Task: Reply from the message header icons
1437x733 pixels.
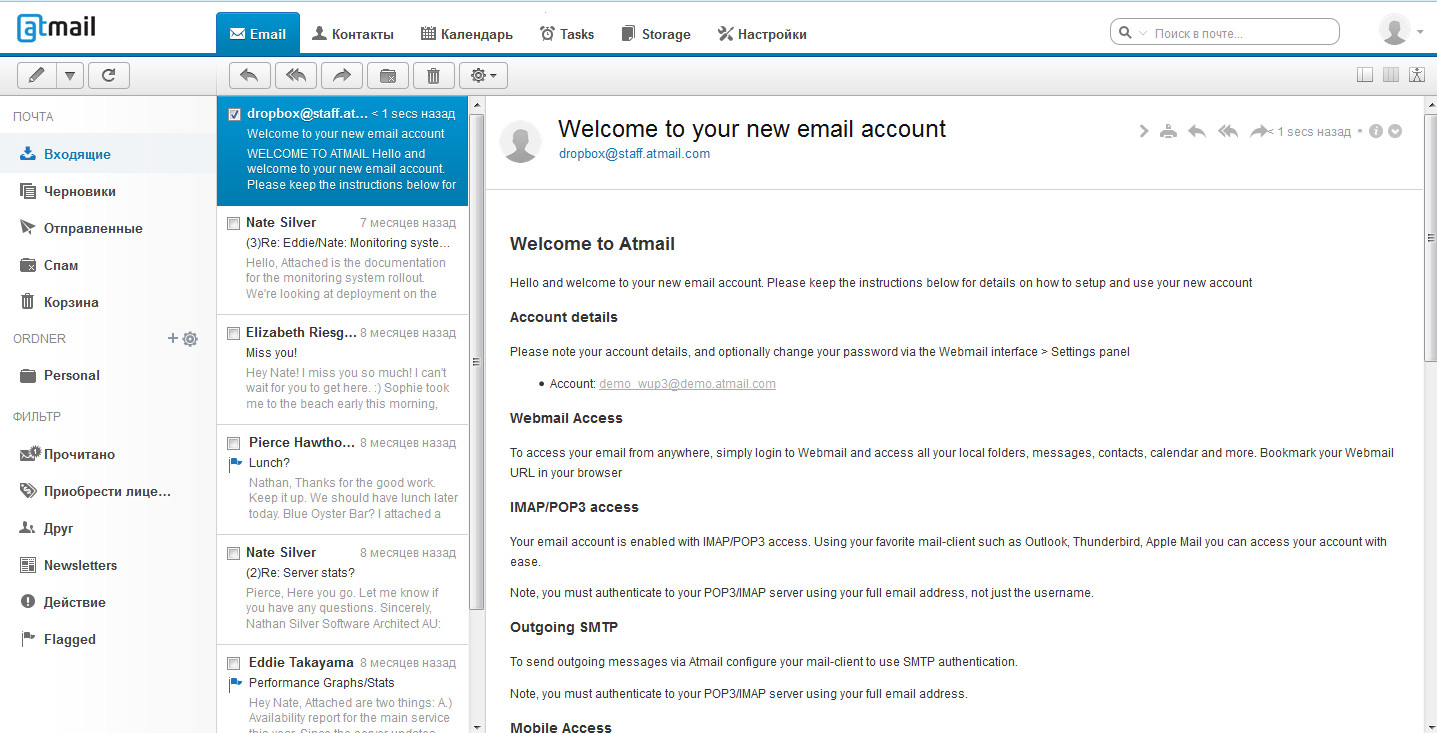Action: pos(1196,131)
